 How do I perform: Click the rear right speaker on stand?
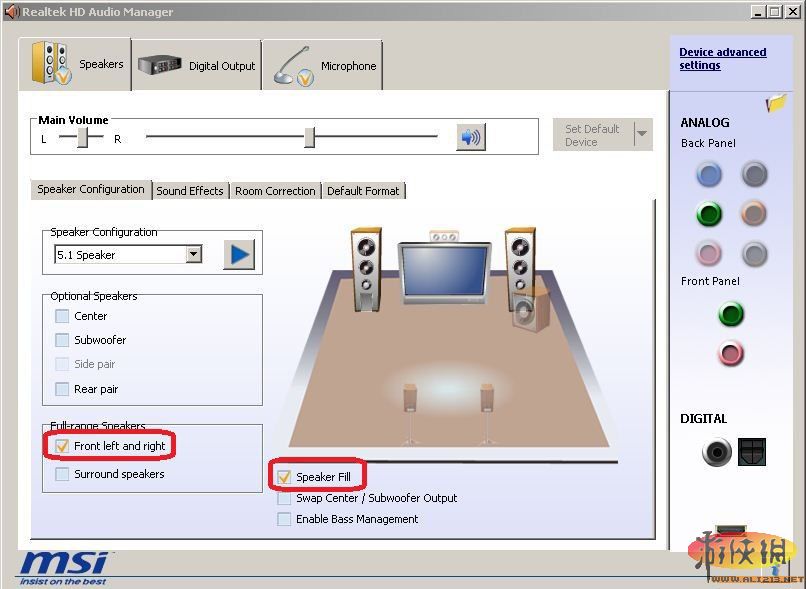pos(487,414)
